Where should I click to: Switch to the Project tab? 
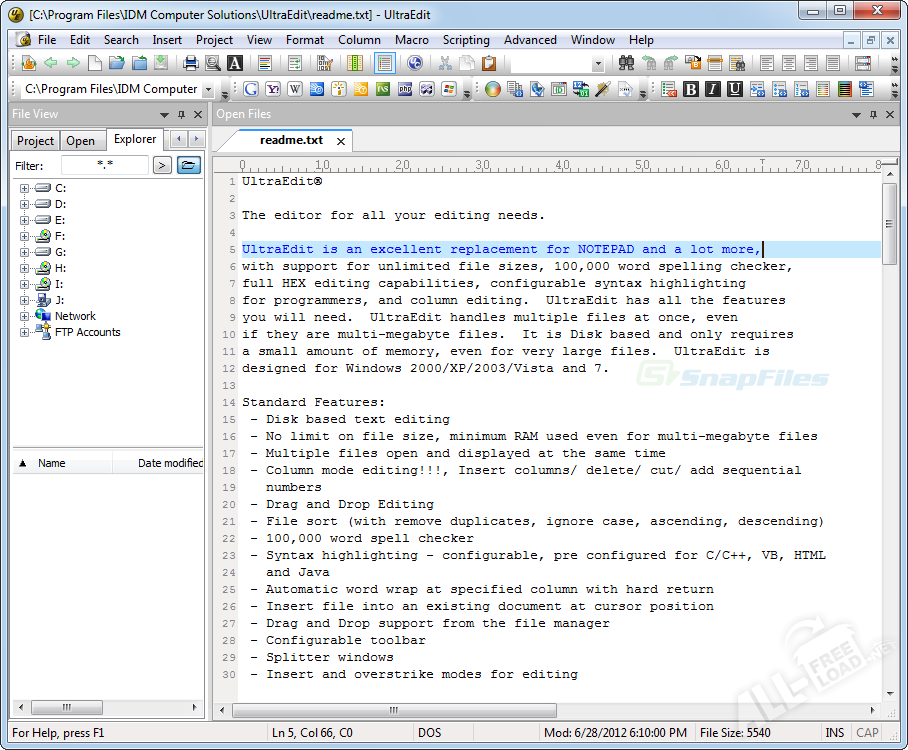pos(36,141)
